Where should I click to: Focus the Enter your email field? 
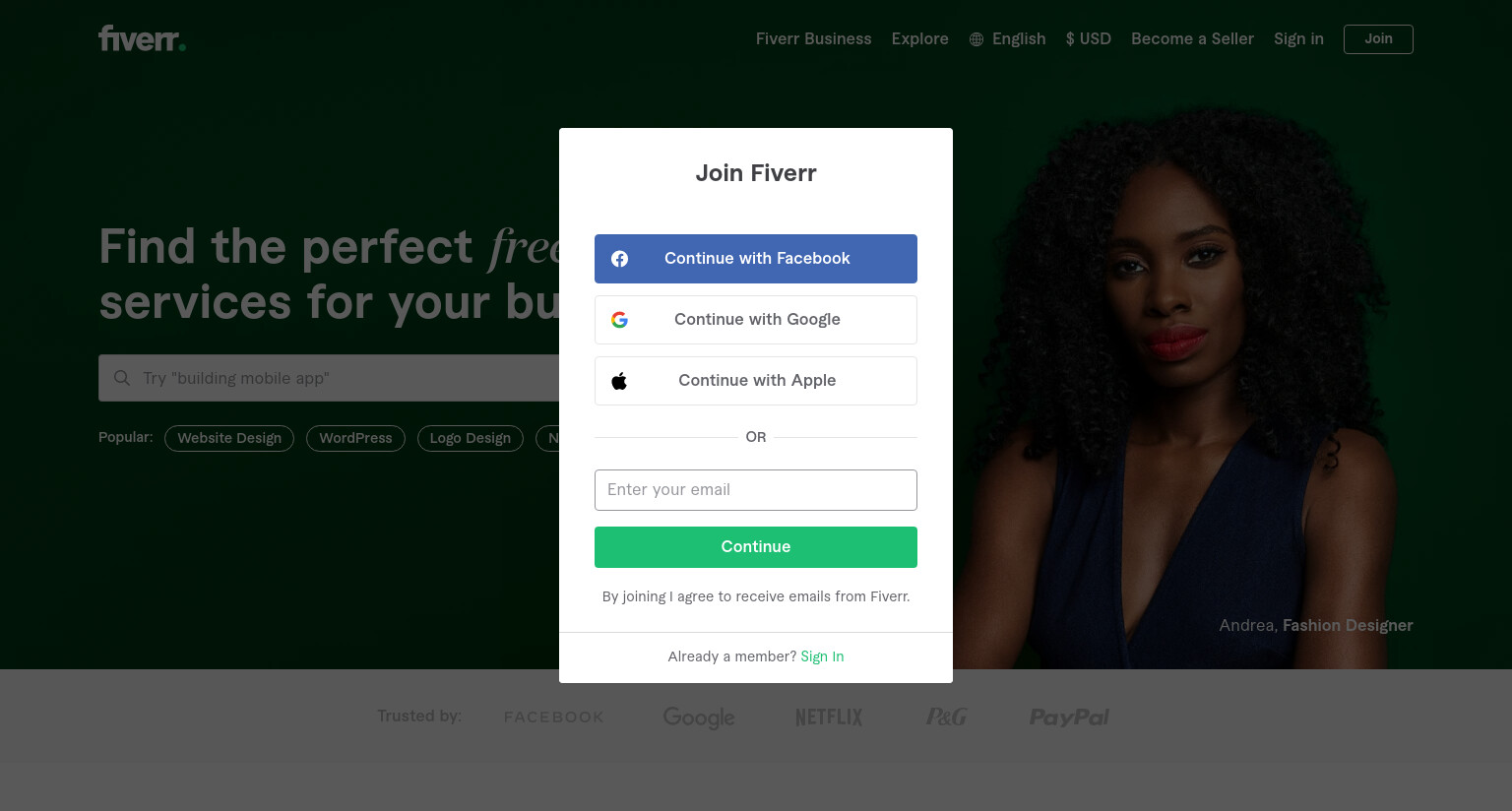click(x=756, y=490)
